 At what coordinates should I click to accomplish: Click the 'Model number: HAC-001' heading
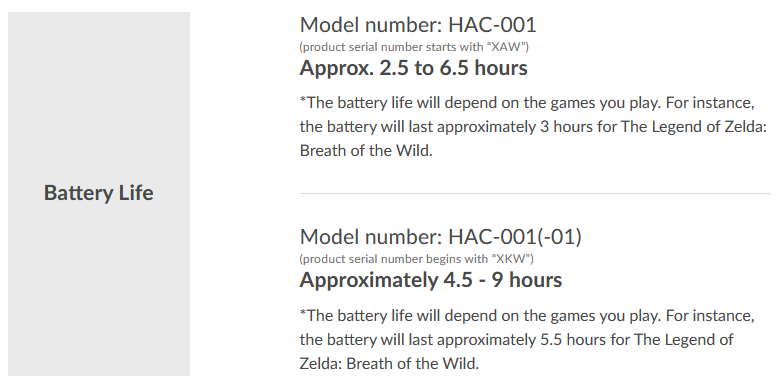tap(418, 25)
